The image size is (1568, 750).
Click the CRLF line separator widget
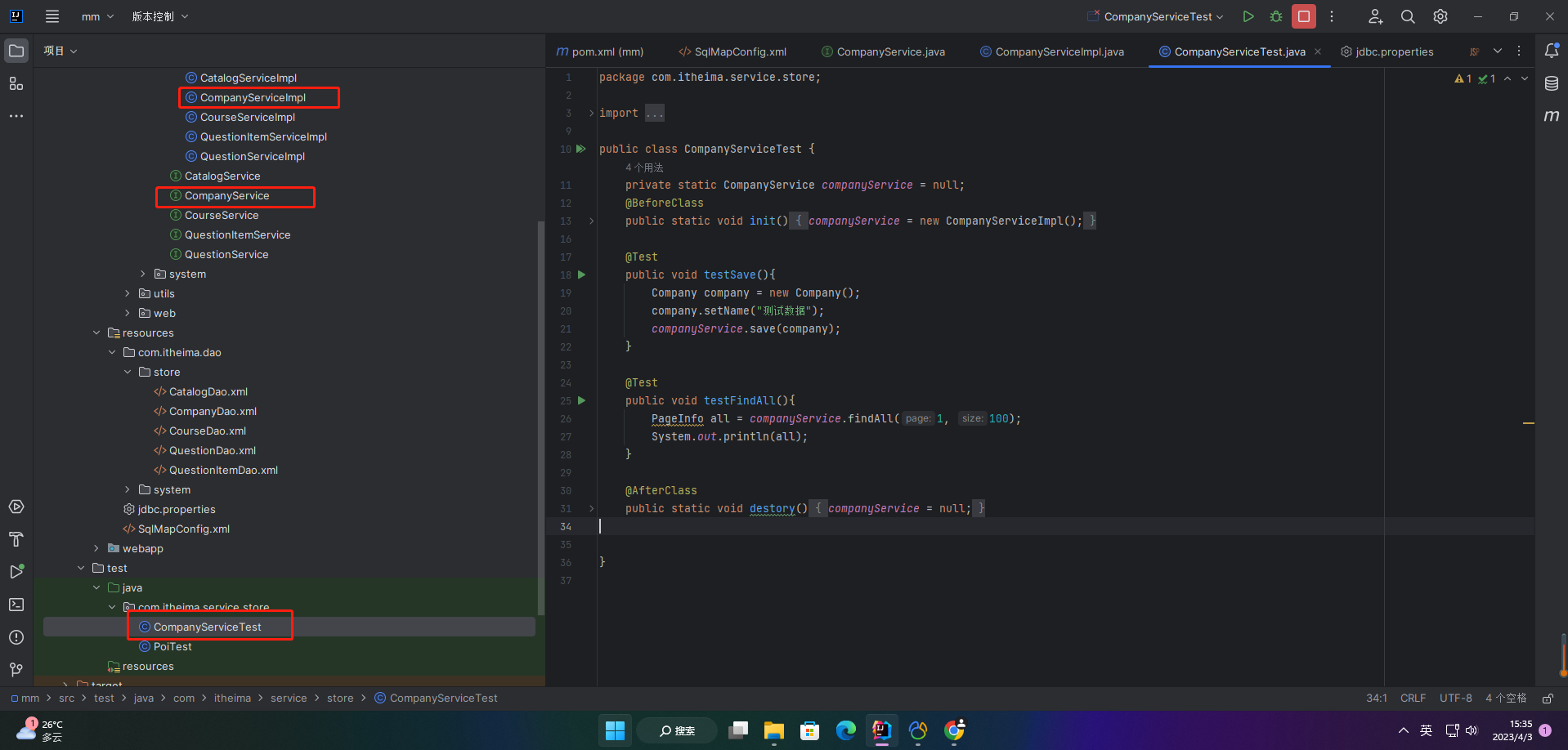[x=1413, y=699]
